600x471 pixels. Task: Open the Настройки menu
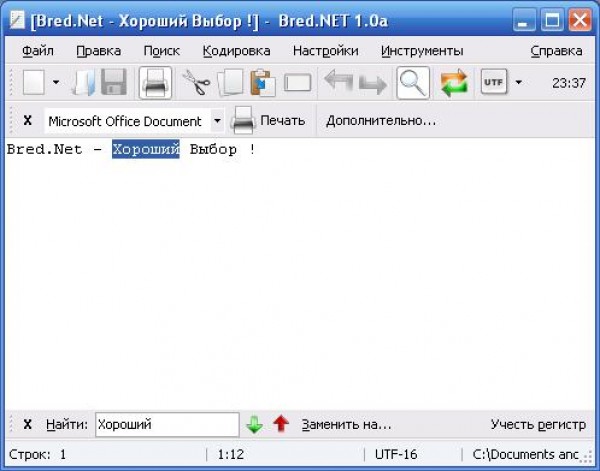pos(326,51)
